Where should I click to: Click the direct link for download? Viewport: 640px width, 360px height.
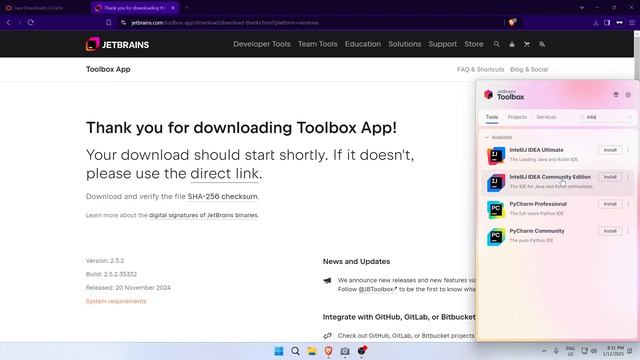224,174
